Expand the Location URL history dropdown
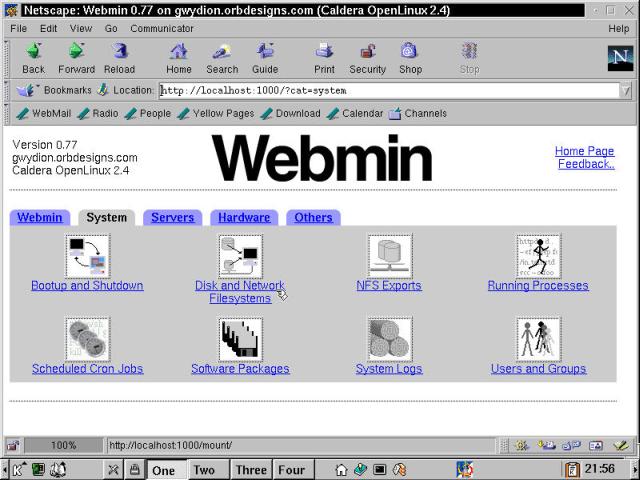640x480 pixels. pos(625,91)
